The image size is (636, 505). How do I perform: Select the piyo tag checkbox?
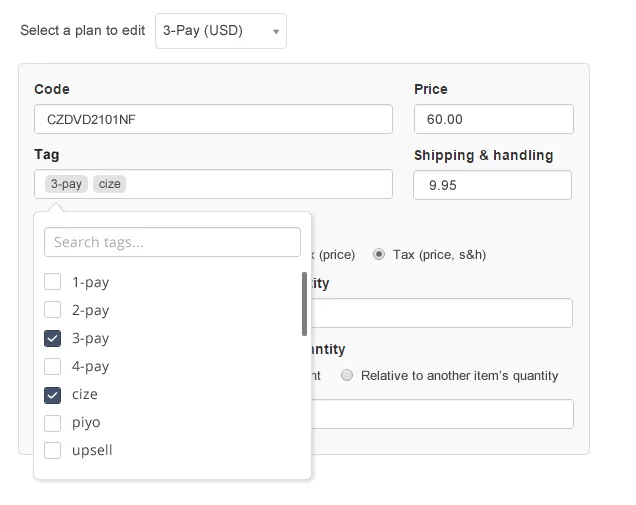coord(53,422)
